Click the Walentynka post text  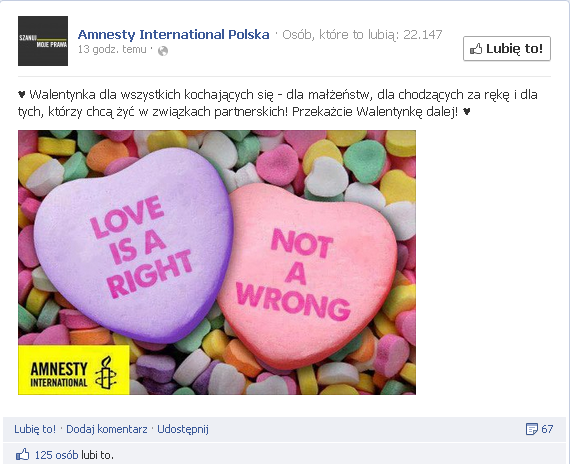(278, 103)
